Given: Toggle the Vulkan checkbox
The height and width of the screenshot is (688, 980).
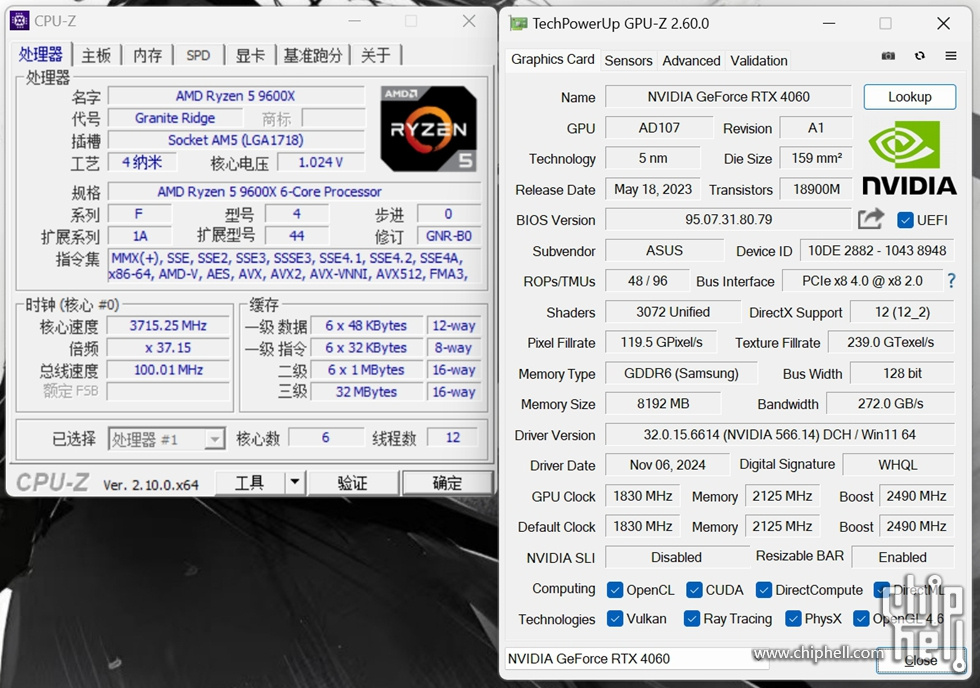Looking at the screenshot, I should pos(614,619).
